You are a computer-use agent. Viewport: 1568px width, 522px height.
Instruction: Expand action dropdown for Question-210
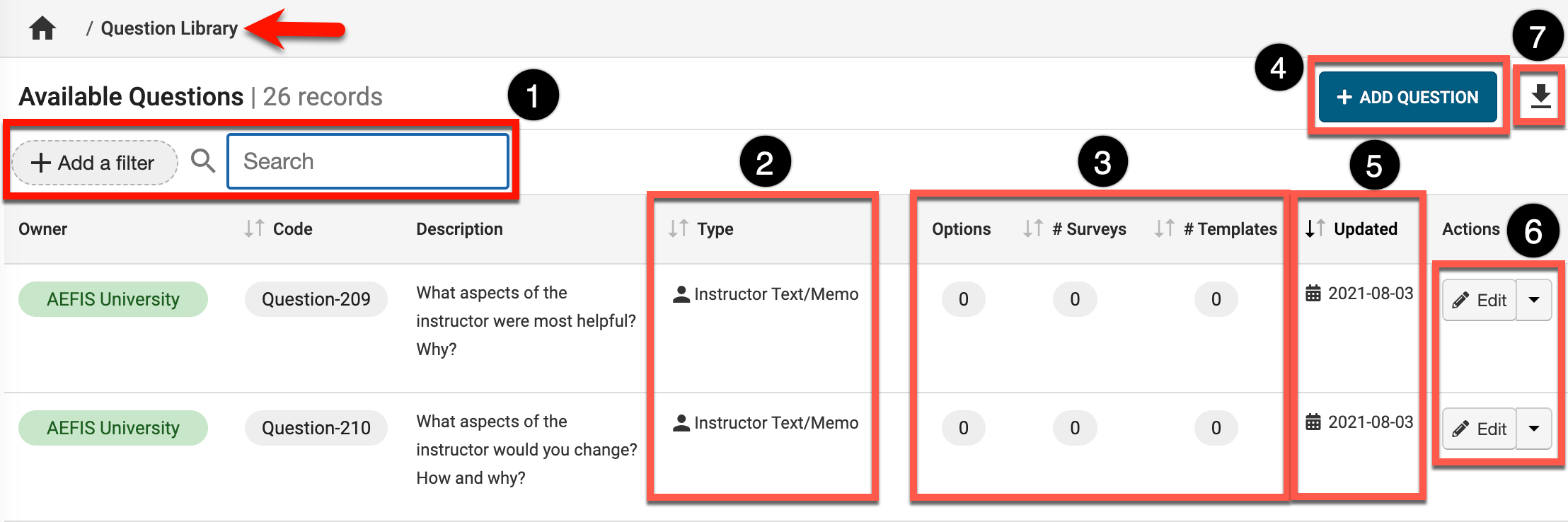1534,429
